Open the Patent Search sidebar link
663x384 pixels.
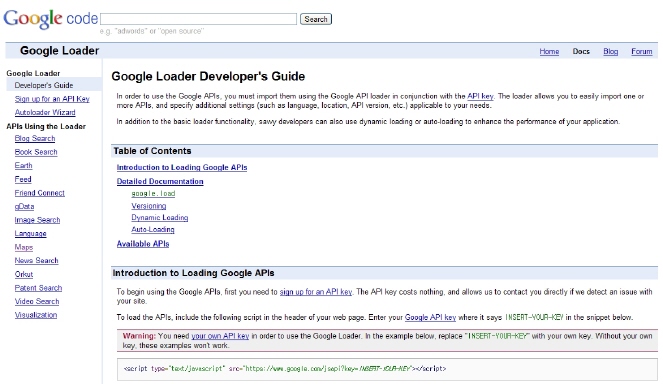[38, 288]
